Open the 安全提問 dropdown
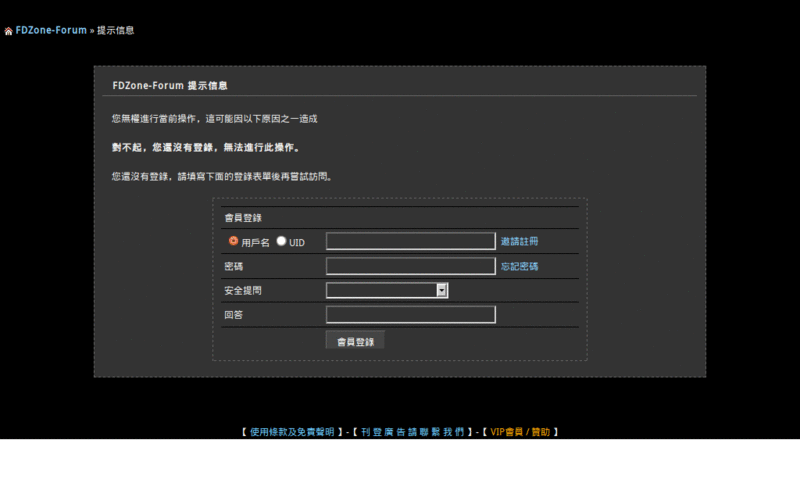800x497 pixels. 387,290
